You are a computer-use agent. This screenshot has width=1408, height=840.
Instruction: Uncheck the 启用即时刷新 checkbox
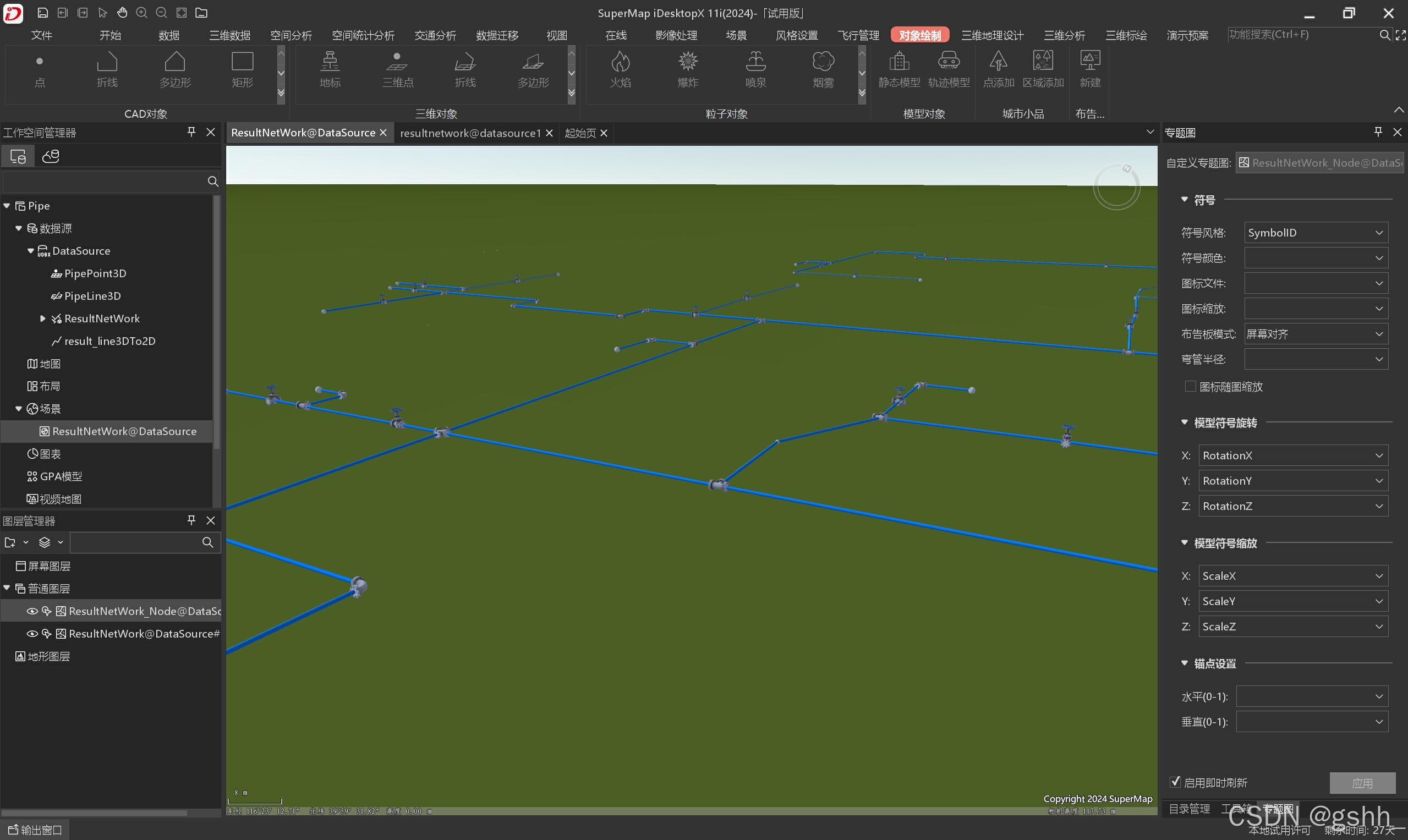click(x=1175, y=782)
